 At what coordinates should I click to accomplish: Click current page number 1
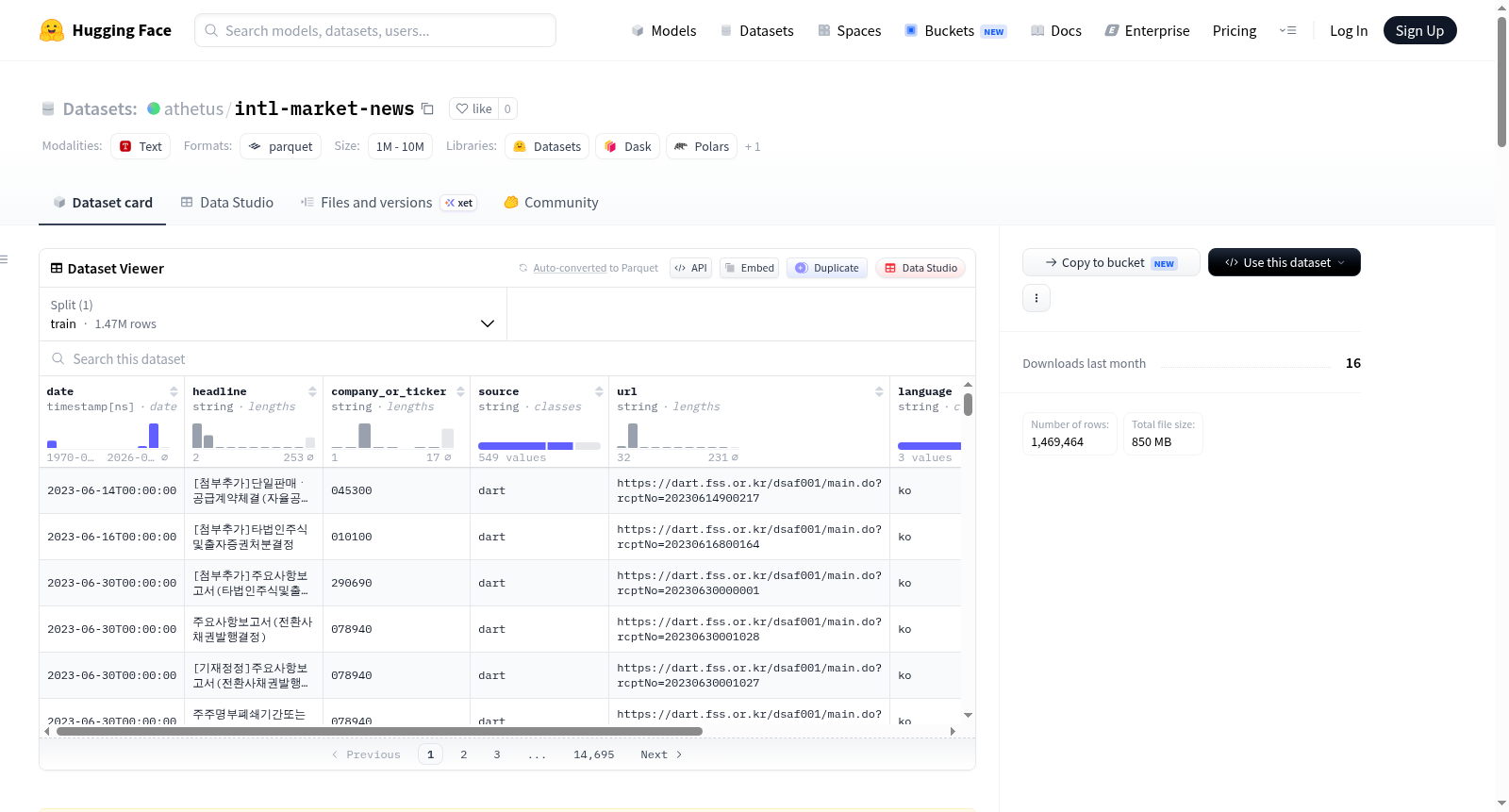pos(430,754)
